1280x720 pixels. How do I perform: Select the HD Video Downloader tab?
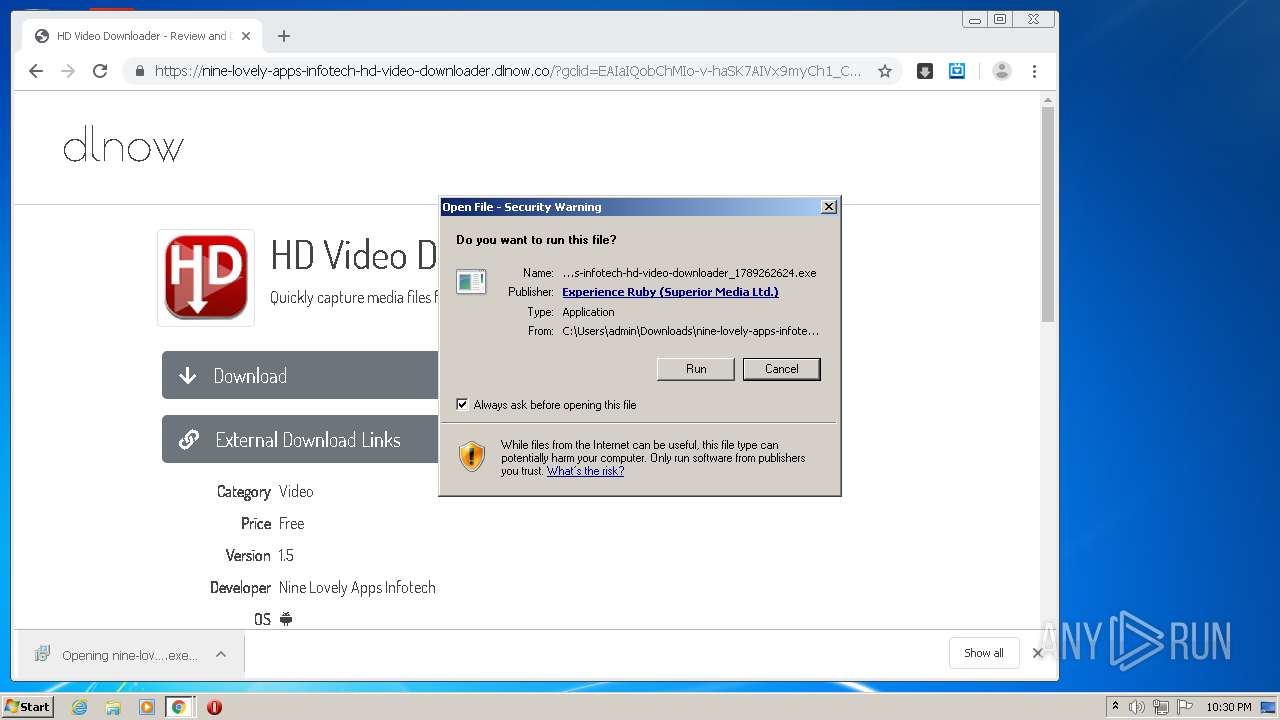(141, 36)
